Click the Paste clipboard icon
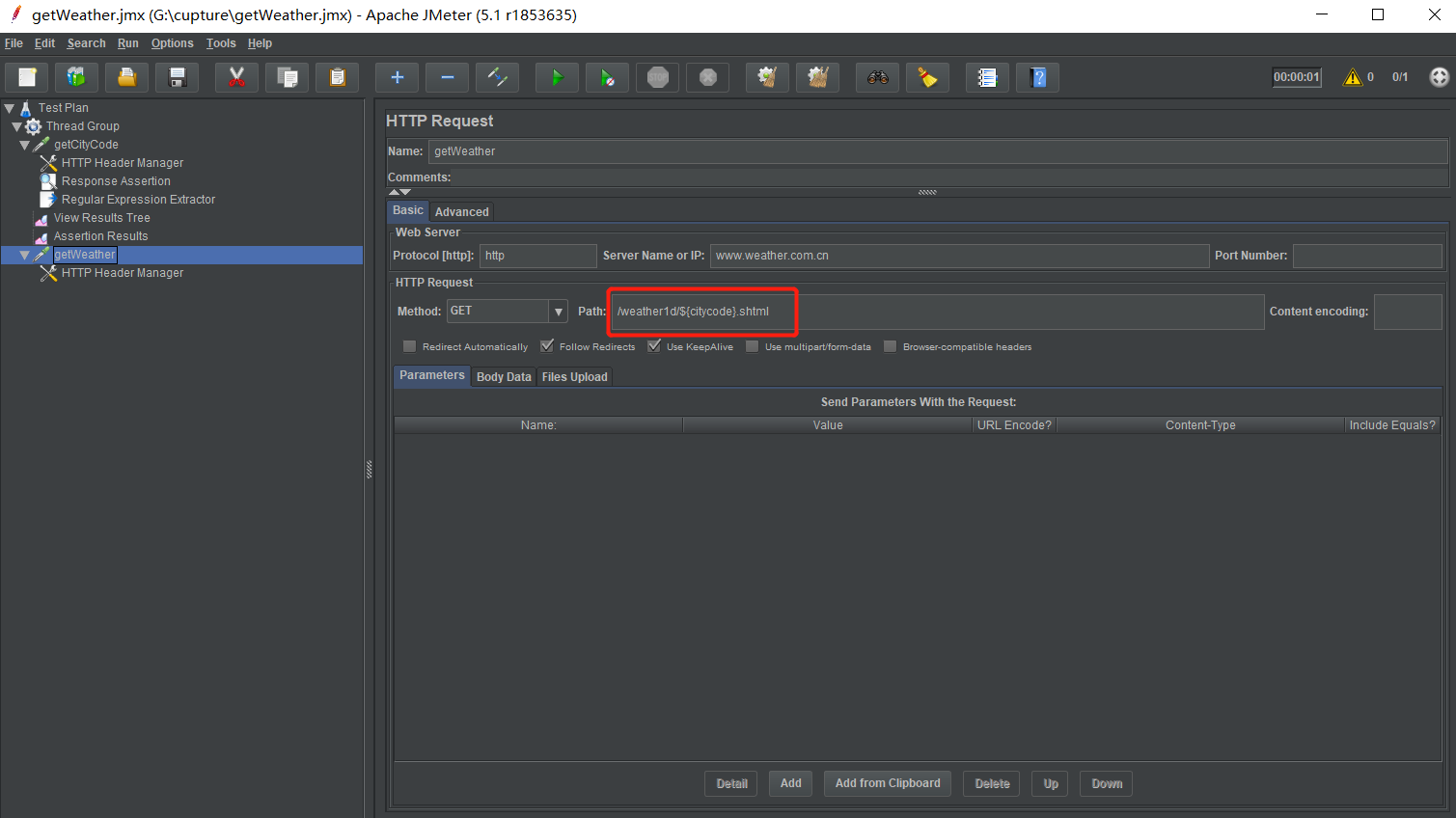The image size is (1456, 818). [x=338, y=77]
